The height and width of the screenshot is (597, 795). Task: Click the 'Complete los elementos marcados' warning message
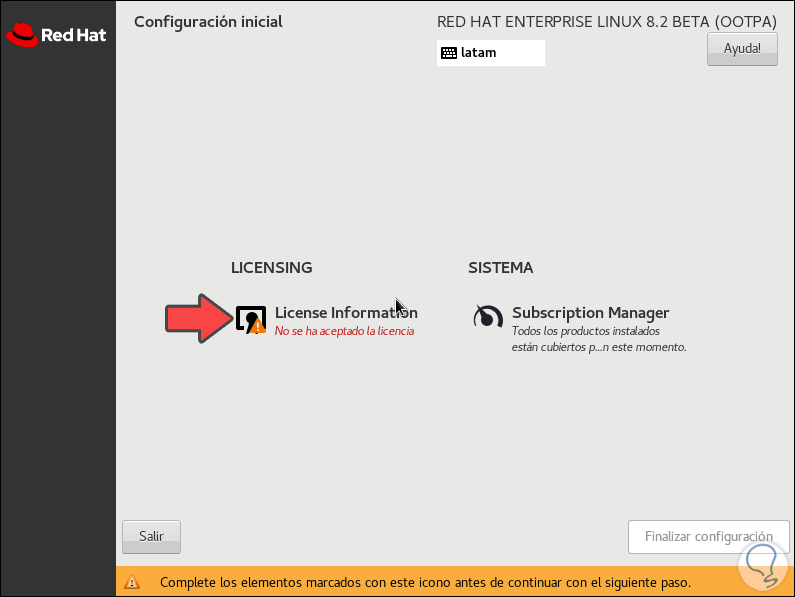point(425,582)
